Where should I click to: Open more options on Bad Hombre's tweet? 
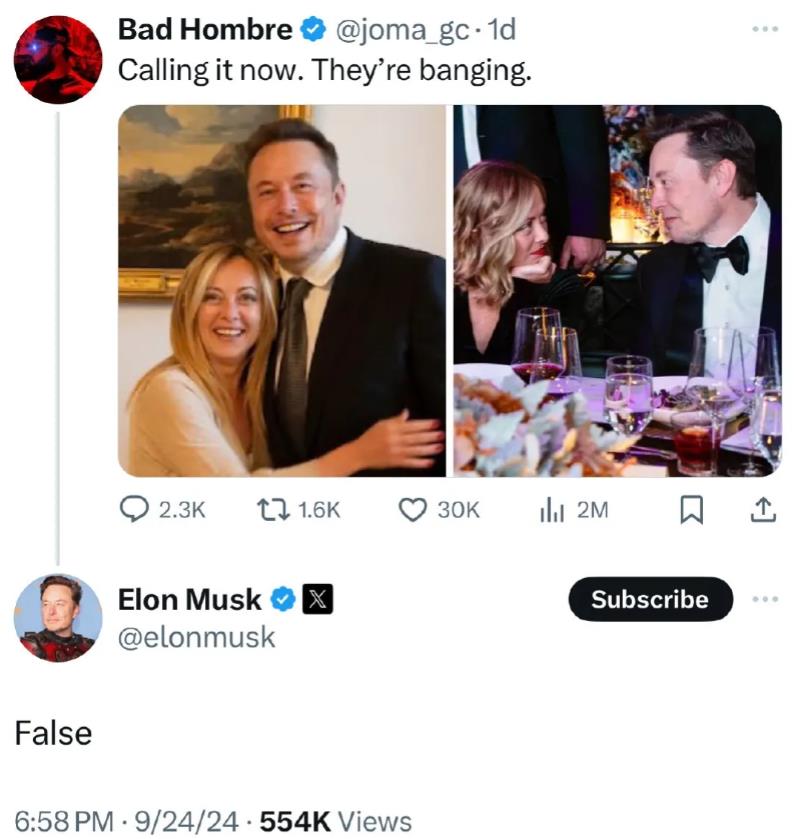765,28
